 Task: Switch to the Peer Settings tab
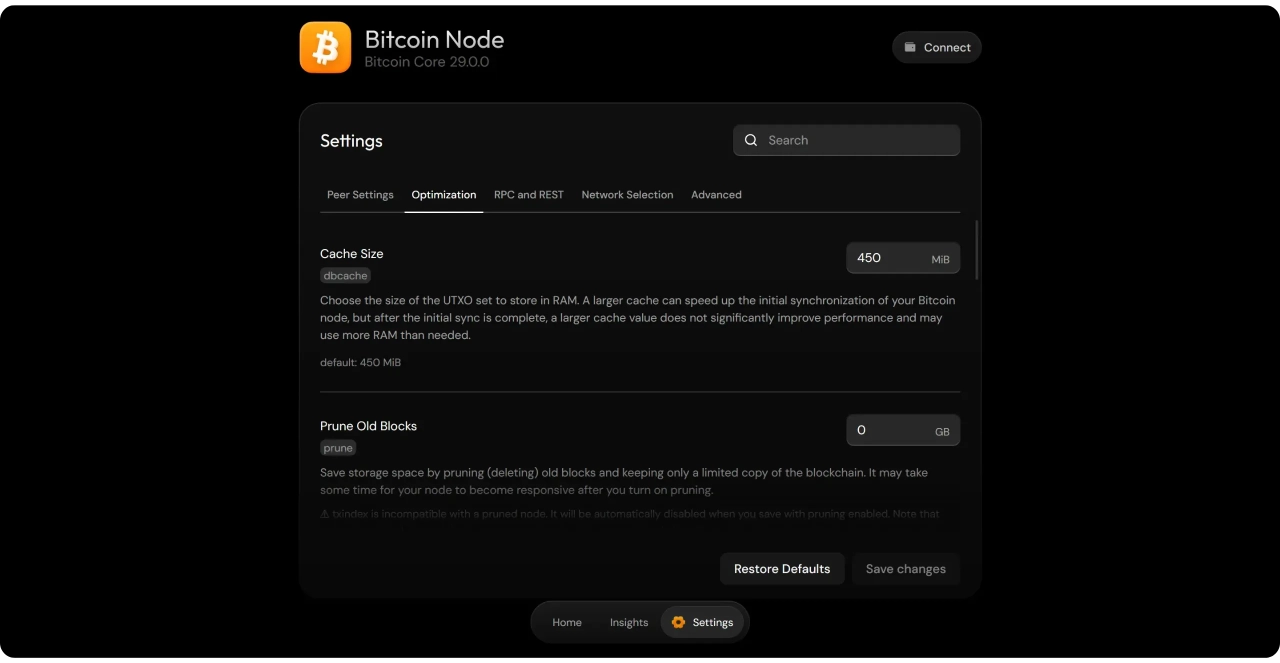tap(360, 195)
